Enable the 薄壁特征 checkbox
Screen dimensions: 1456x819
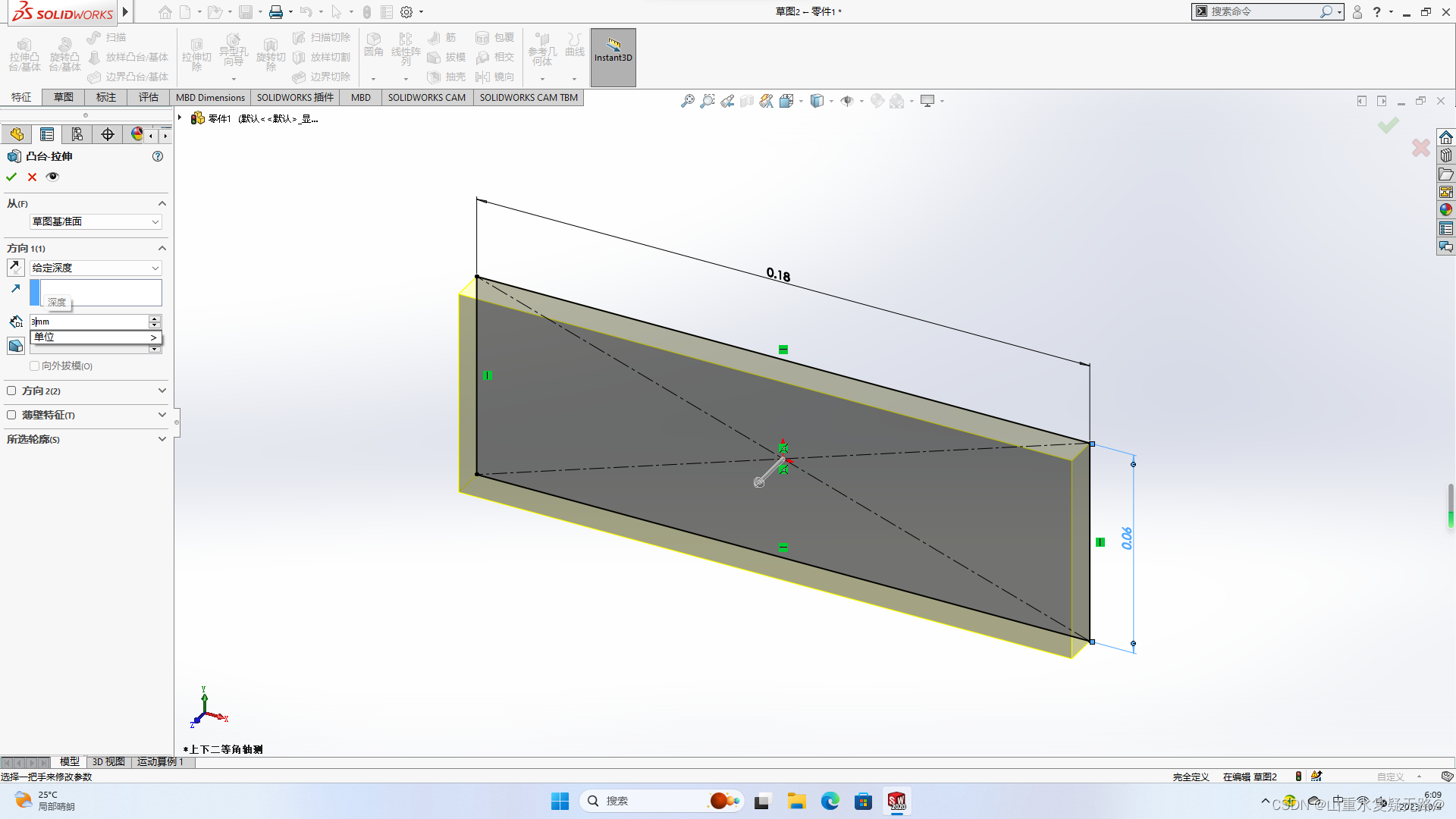click(11, 415)
